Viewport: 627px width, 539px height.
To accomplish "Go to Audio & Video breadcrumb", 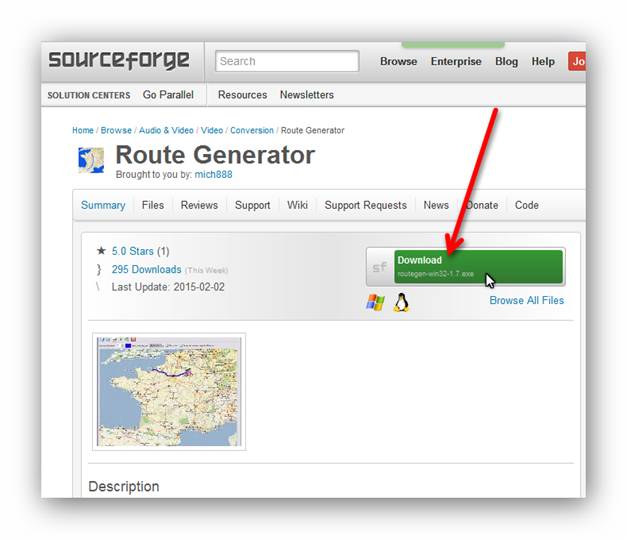I will [166, 130].
